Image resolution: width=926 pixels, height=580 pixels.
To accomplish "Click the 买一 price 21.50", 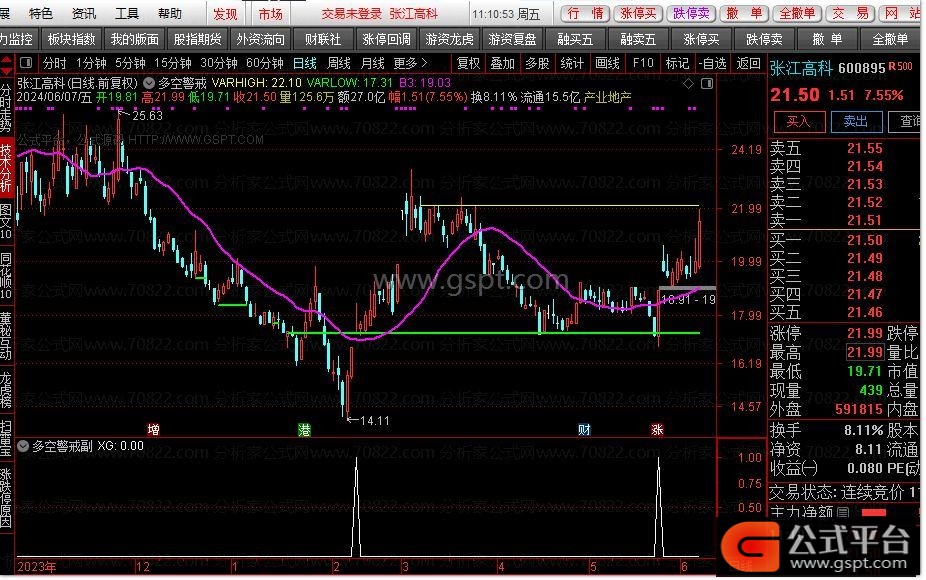I will (865, 240).
